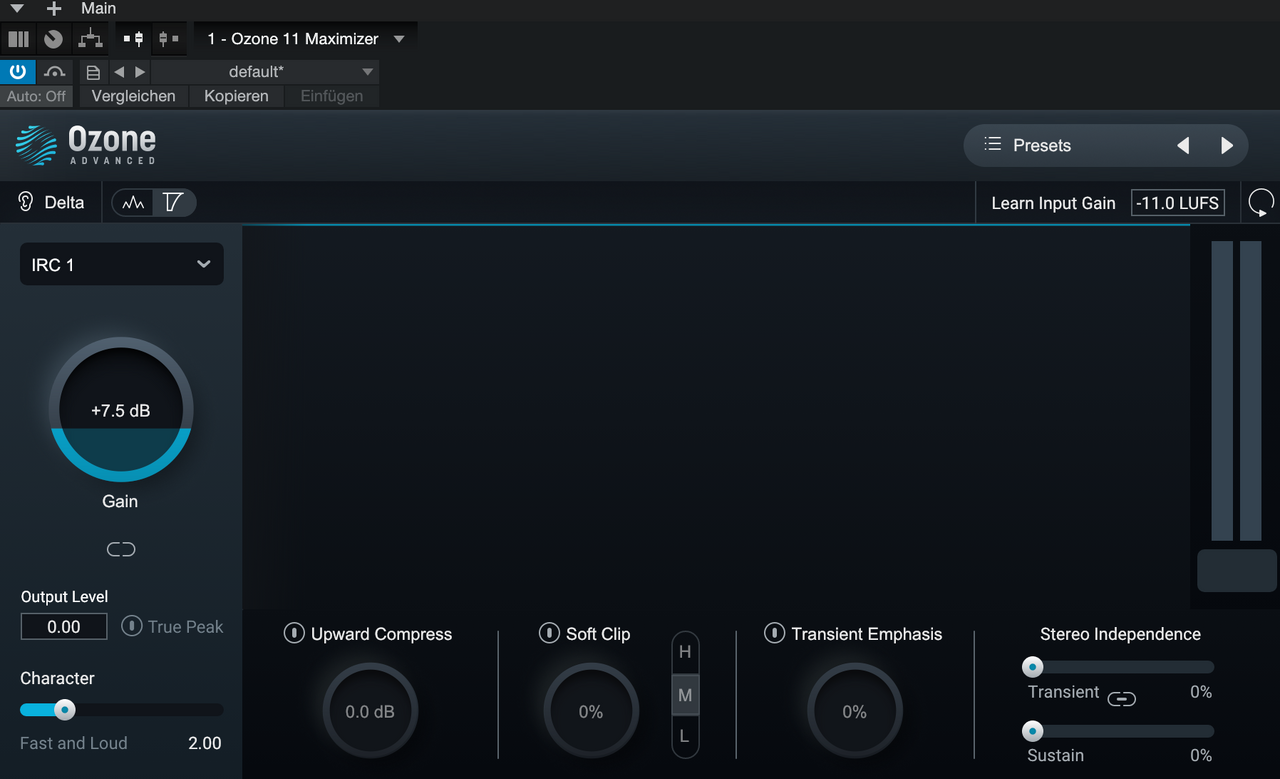Click the circular reset icon beside LUFS
Screen dimensions: 1280x779
(x=1261, y=203)
